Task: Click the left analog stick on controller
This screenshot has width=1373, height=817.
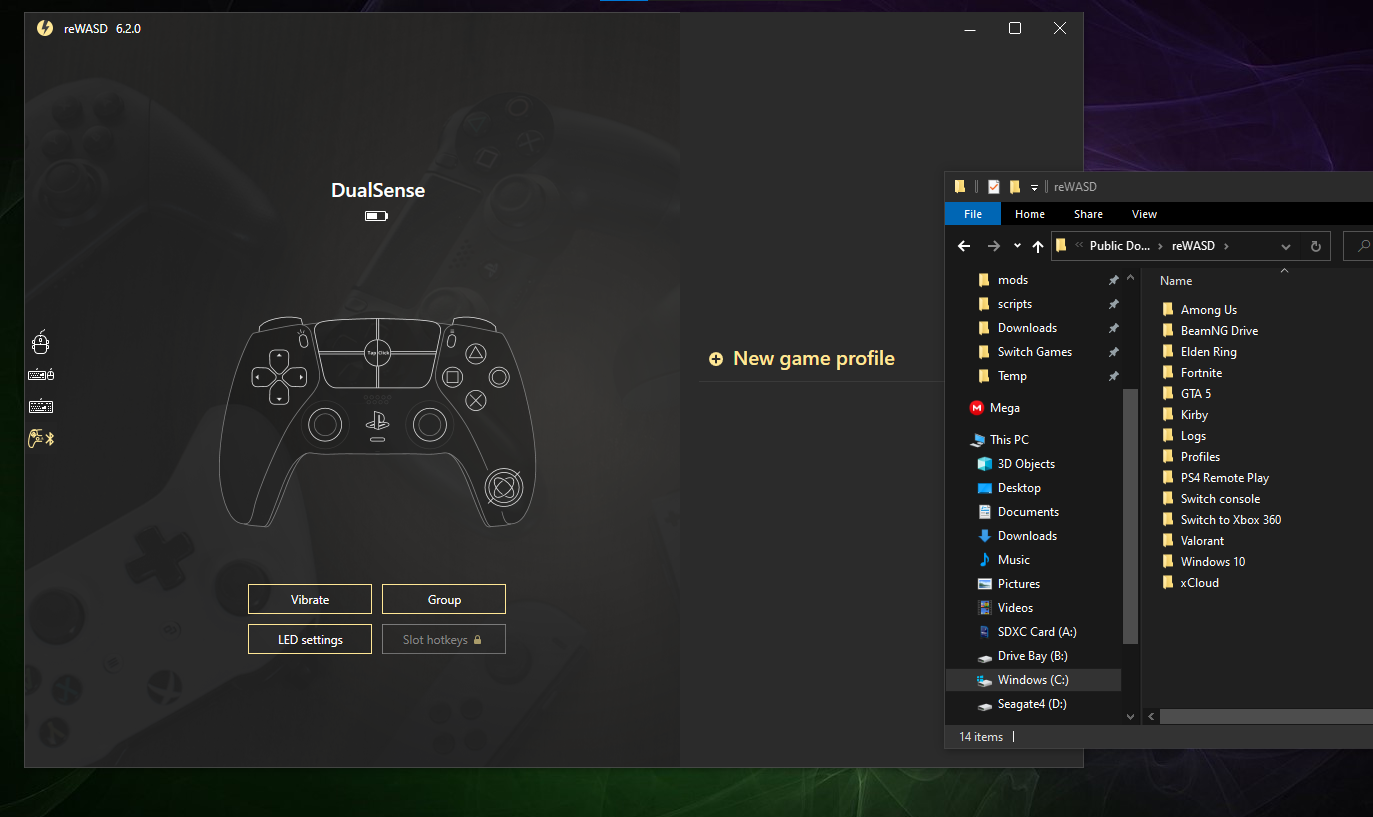Action: [325, 425]
